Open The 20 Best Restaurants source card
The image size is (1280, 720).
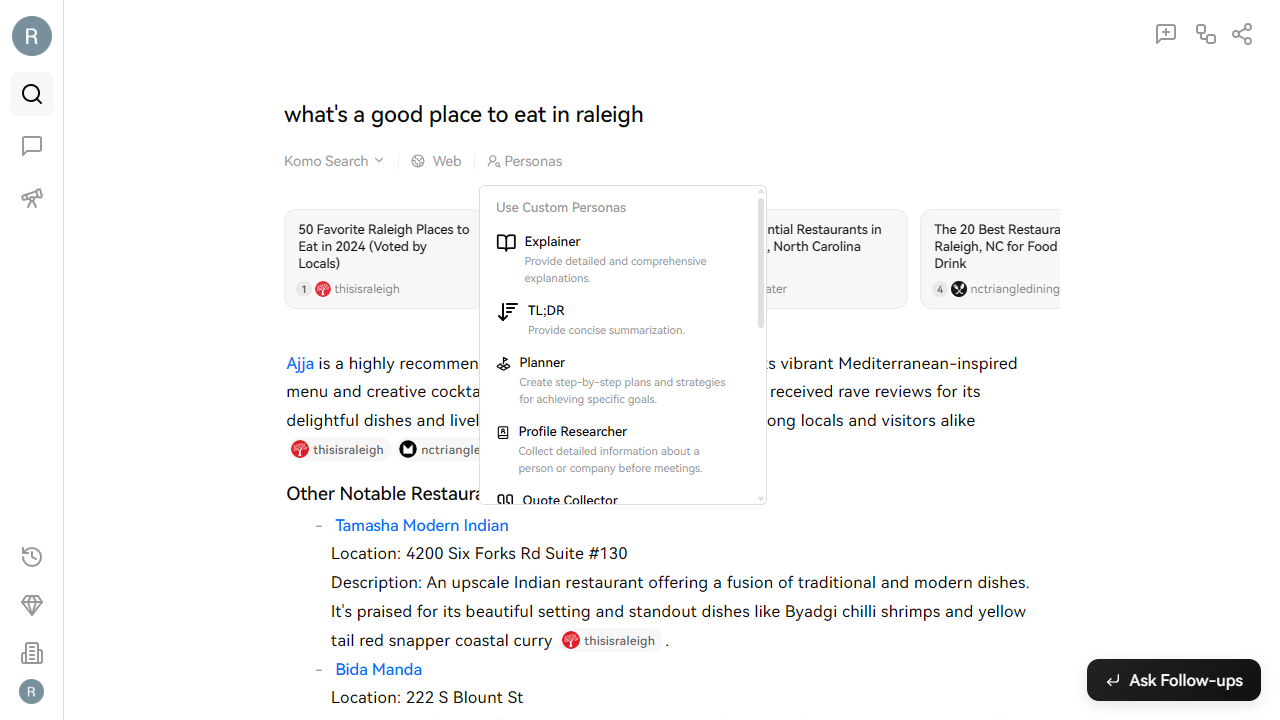coord(990,259)
